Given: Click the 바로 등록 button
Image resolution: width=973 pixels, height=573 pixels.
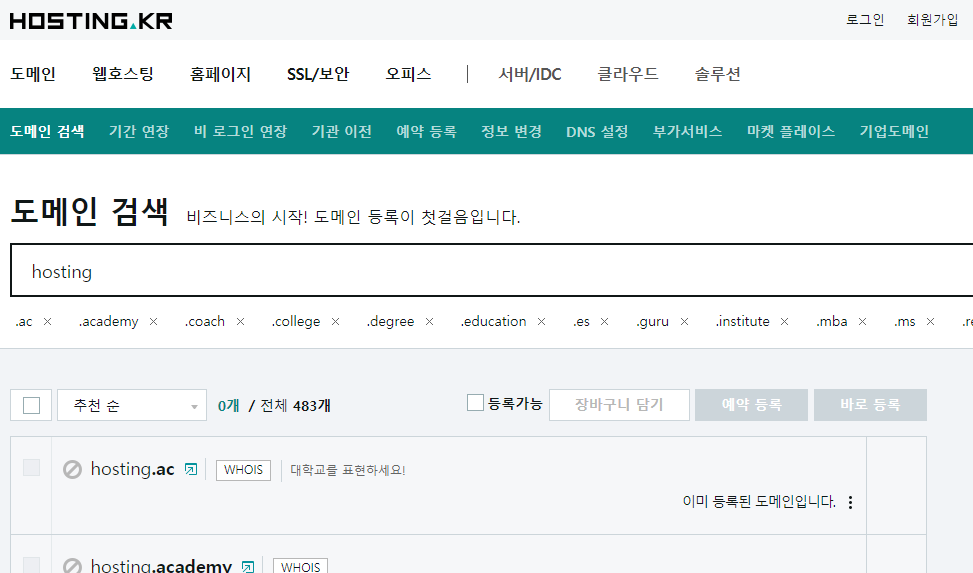Looking at the screenshot, I should 870,405.
